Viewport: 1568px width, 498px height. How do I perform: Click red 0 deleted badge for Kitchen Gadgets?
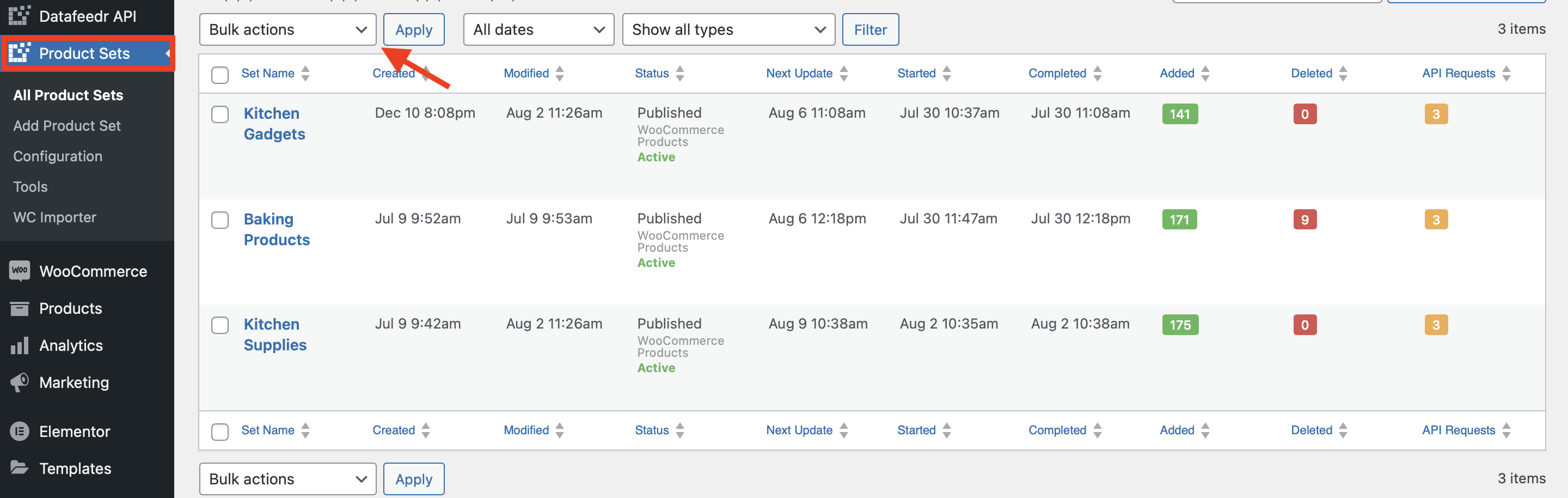pos(1305,114)
